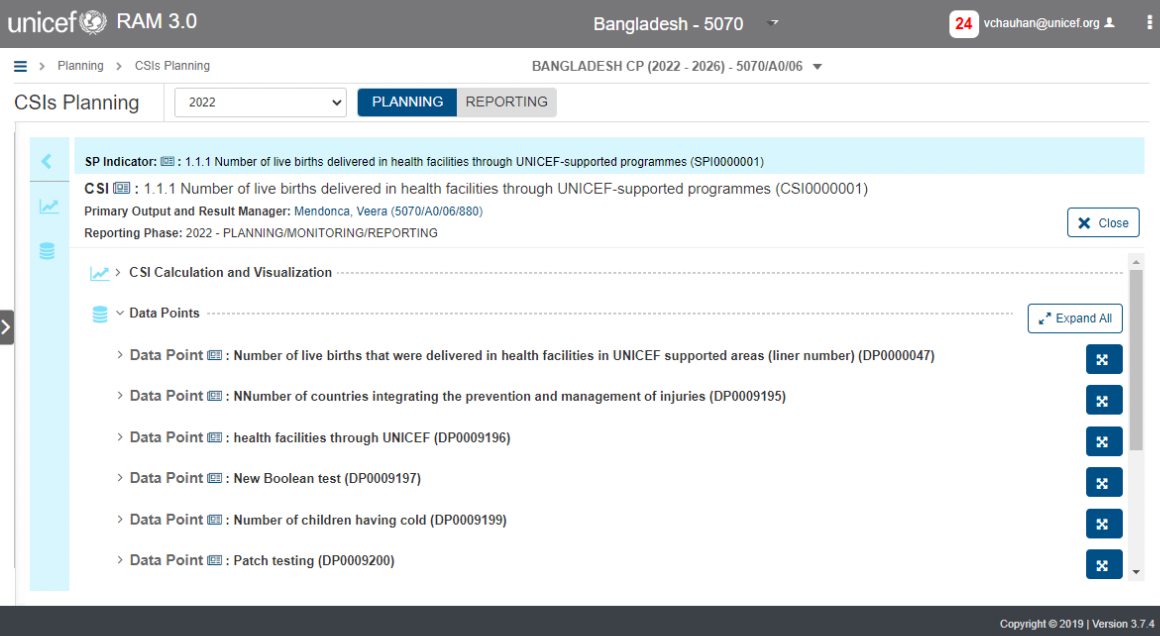Viewport: 1160px width, 636px height.
Task: Switch to REPORTING mode toggle
Action: click(x=506, y=102)
